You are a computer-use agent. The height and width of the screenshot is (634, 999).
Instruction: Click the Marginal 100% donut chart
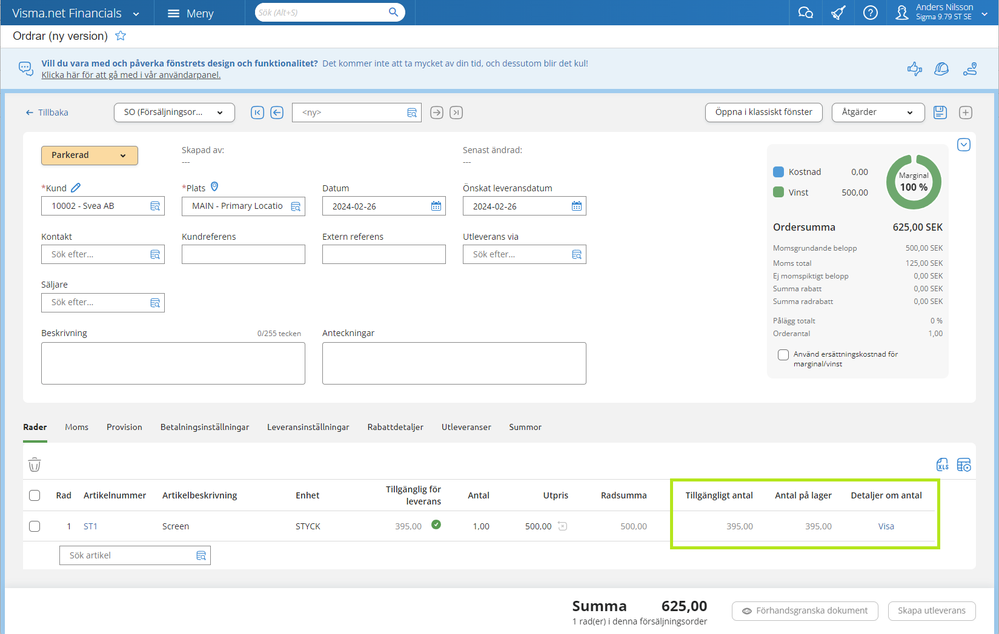[914, 182]
